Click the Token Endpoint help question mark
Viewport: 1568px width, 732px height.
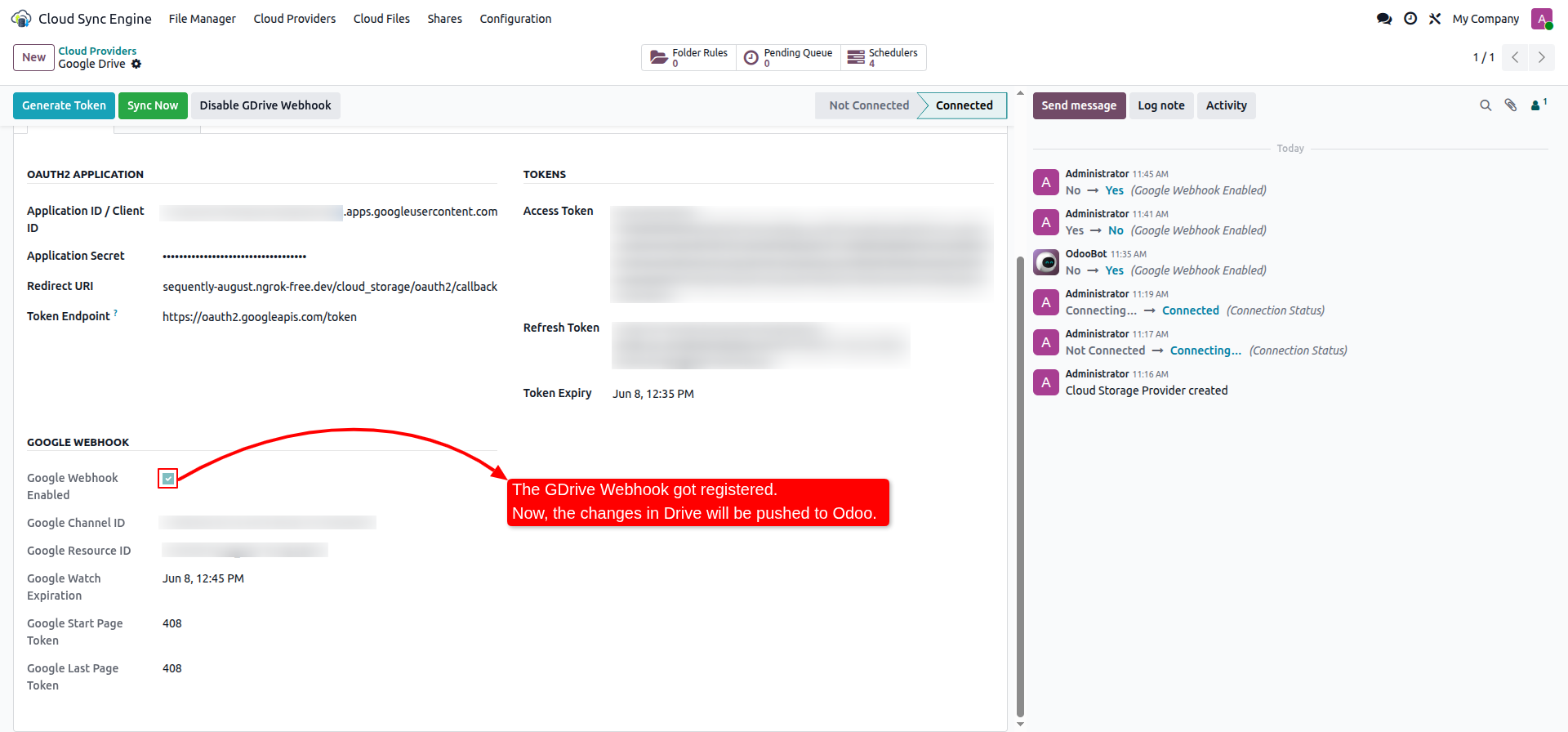pos(115,312)
